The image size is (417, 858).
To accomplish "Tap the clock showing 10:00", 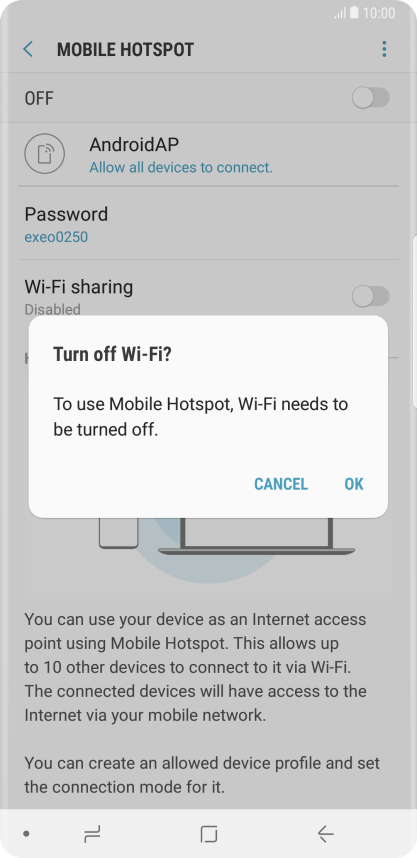I will point(379,13).
